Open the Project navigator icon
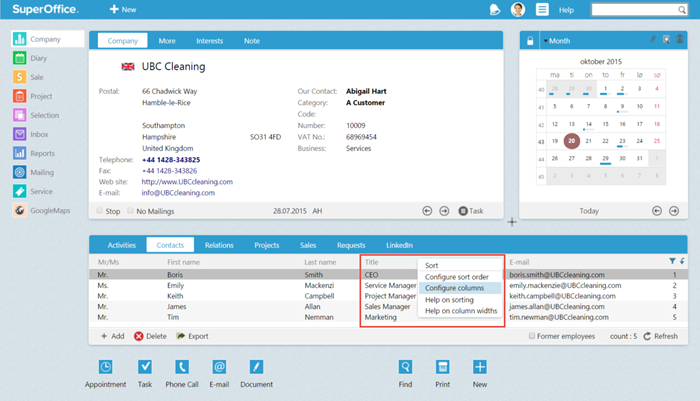 point(20,96)
